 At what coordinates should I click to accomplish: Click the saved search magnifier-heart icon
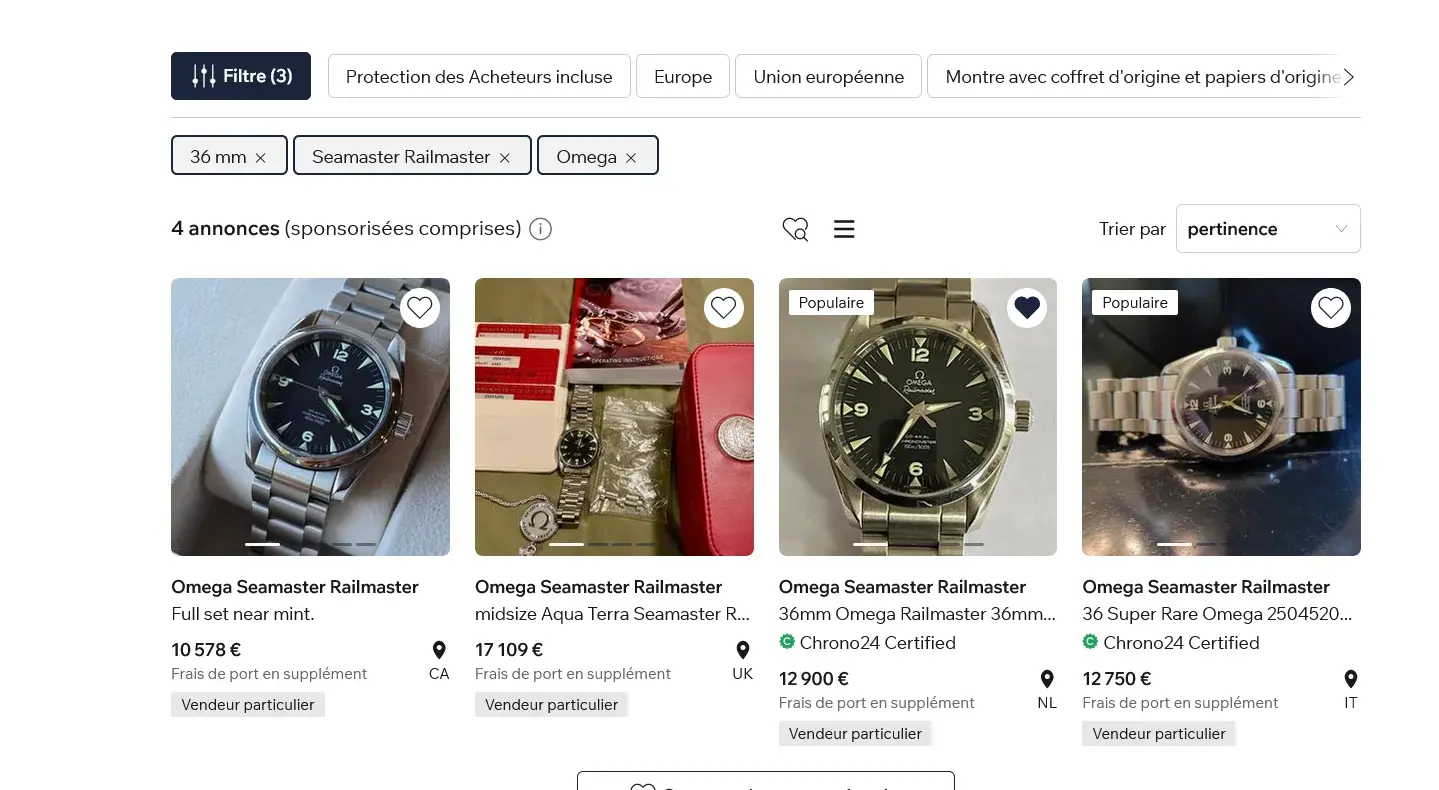[795, 229]
